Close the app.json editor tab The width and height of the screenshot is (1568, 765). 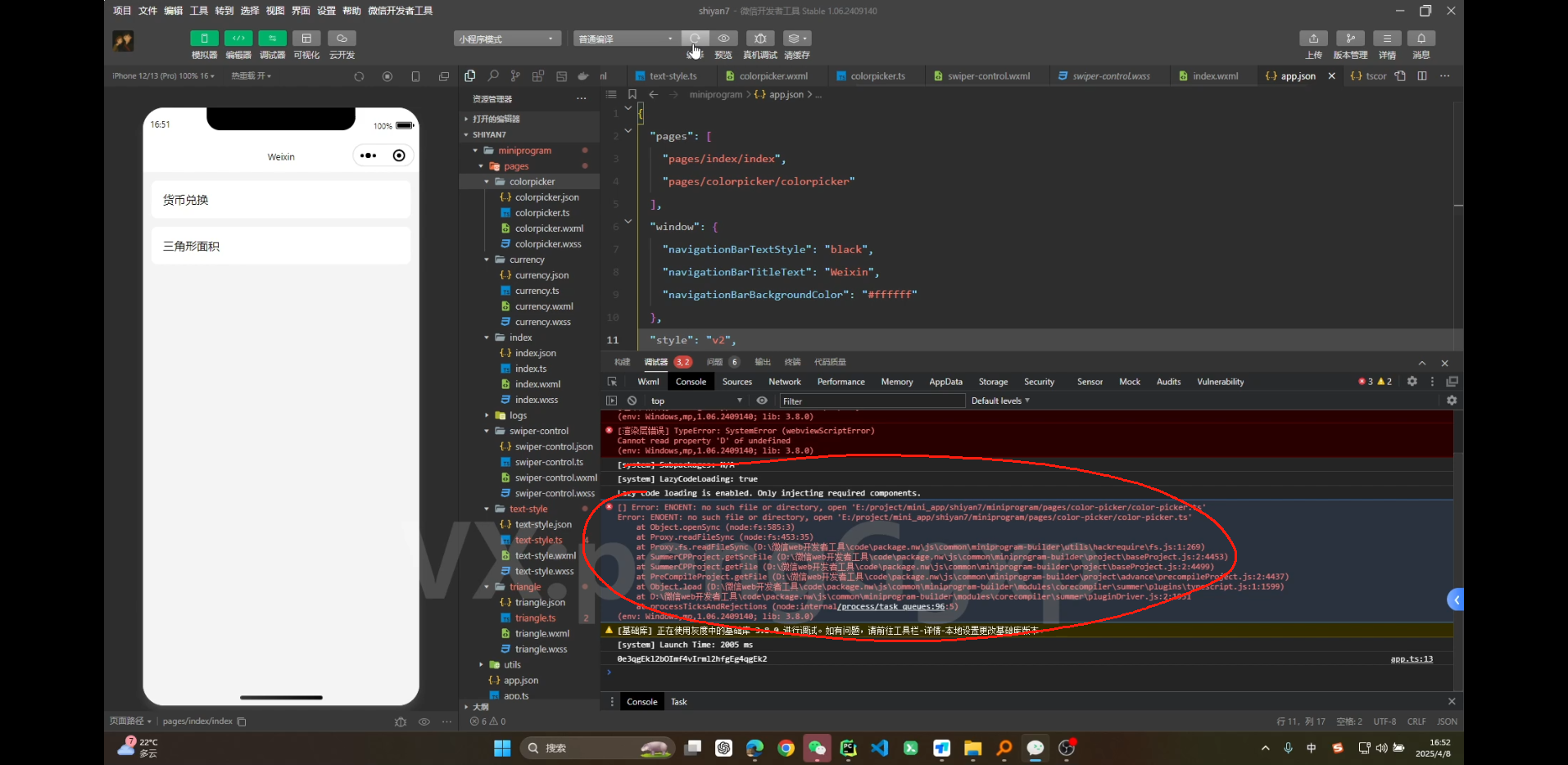click(x=1331, y=76)
